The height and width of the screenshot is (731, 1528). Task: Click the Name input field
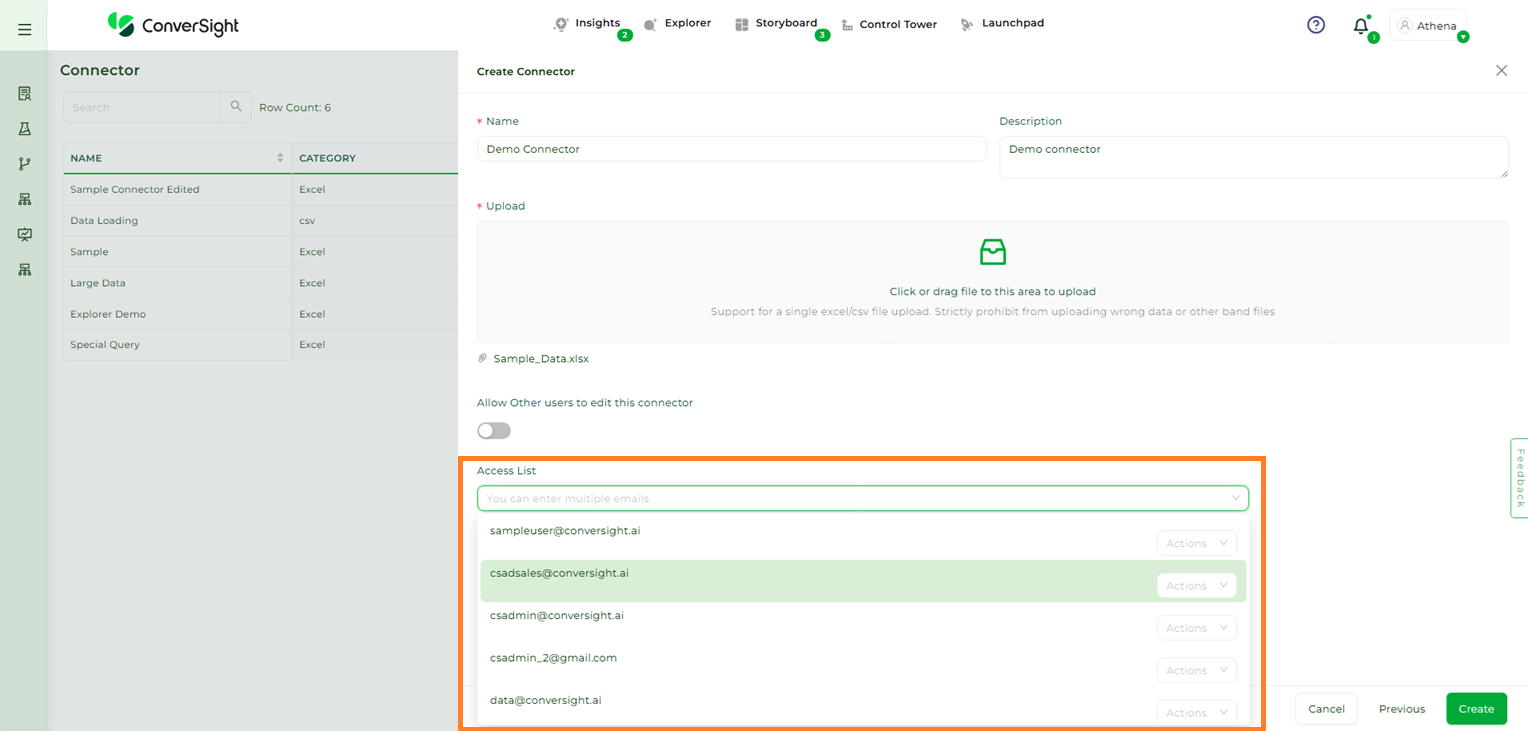[x=731, y=149]
